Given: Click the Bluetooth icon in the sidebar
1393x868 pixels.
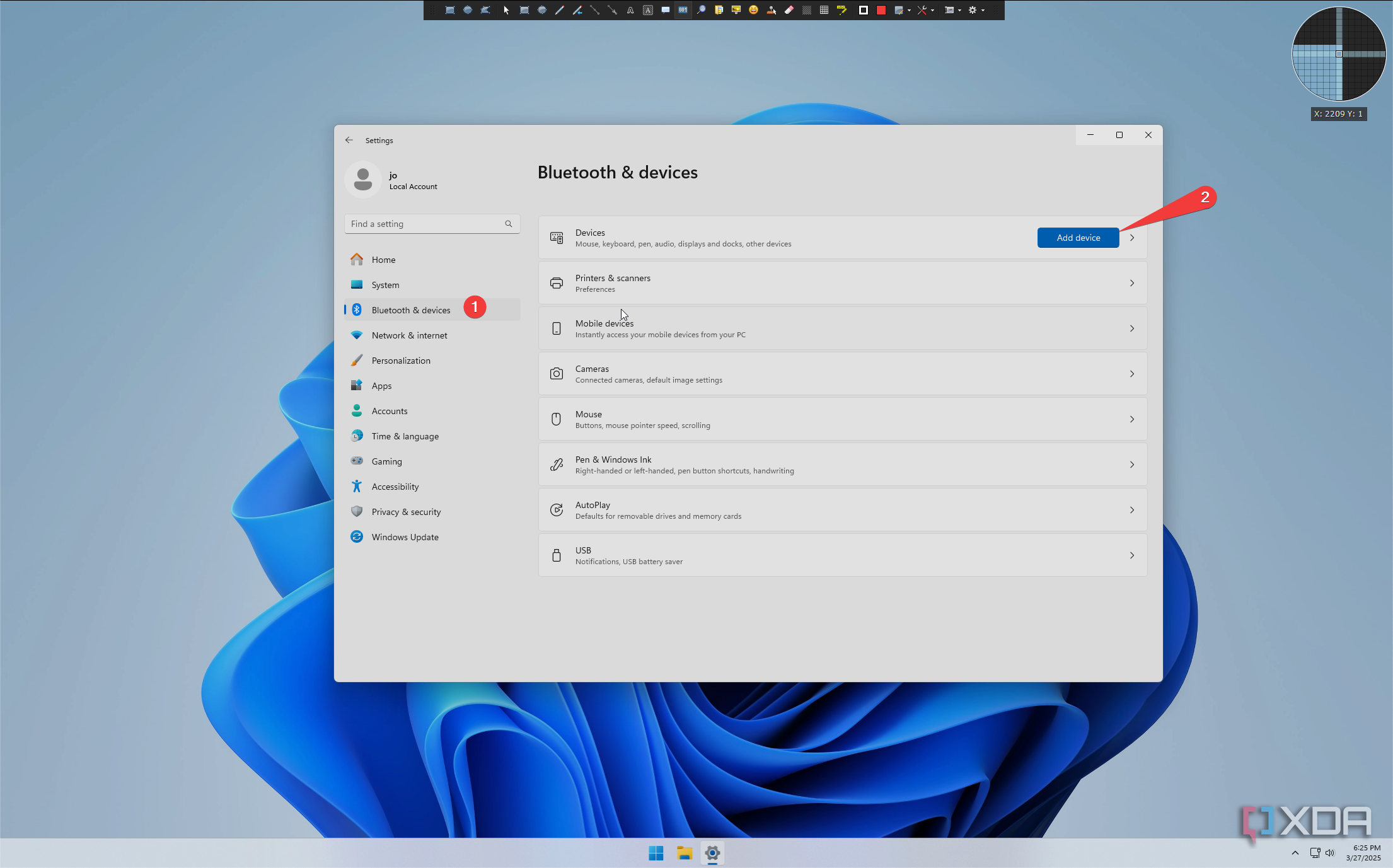Looking at the screenshot, I should 357,310.
